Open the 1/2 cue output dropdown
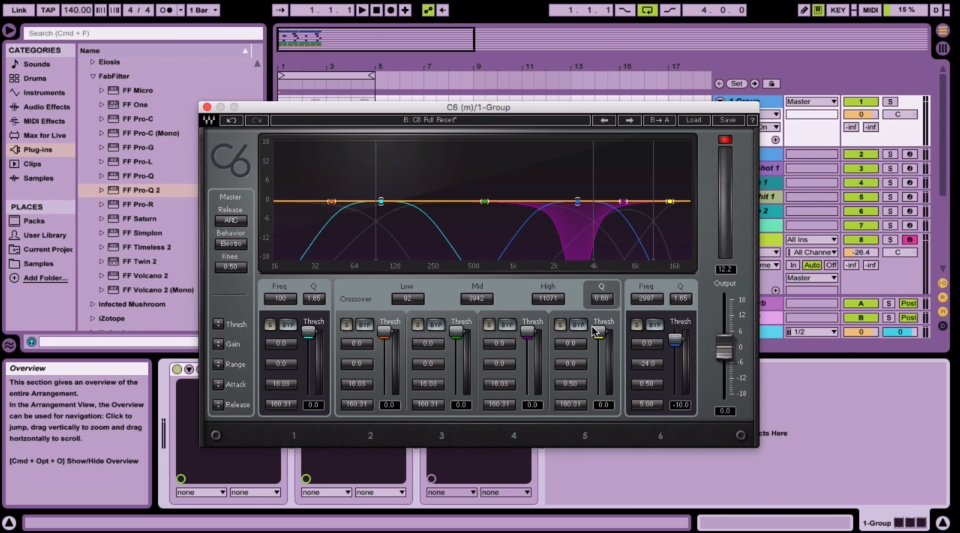Viewport: 960px width, 533px height. pyautogui.click(x=811, y=332)
